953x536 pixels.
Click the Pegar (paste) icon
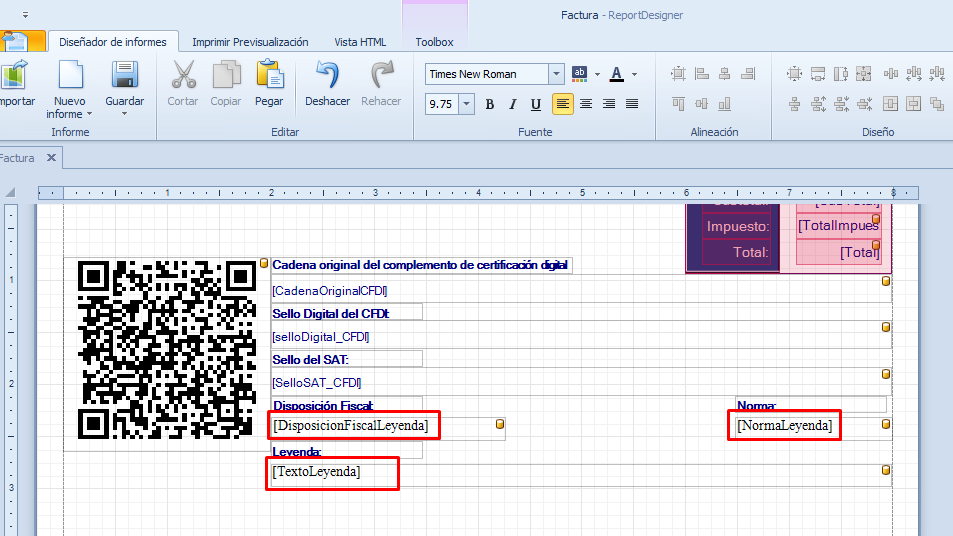[x=269, y=75]
